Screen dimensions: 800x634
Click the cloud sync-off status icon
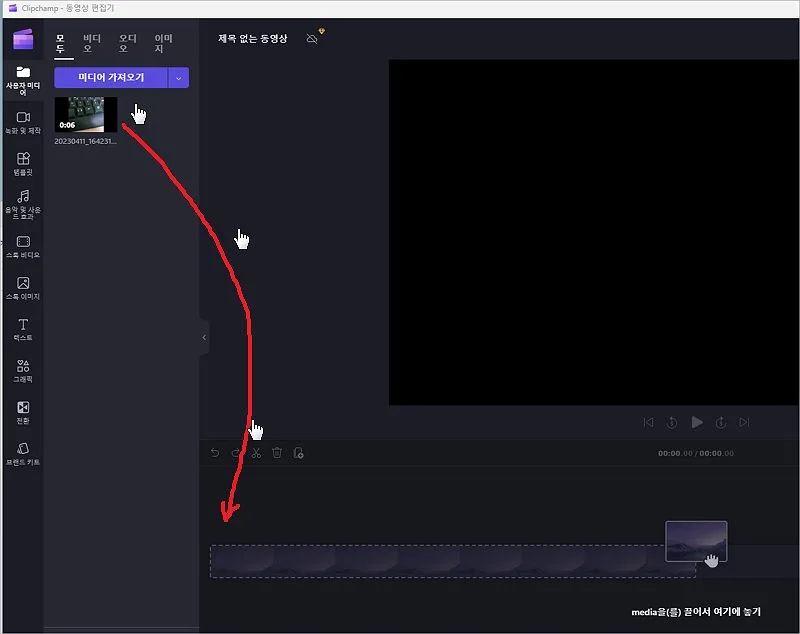coord(312,38)
